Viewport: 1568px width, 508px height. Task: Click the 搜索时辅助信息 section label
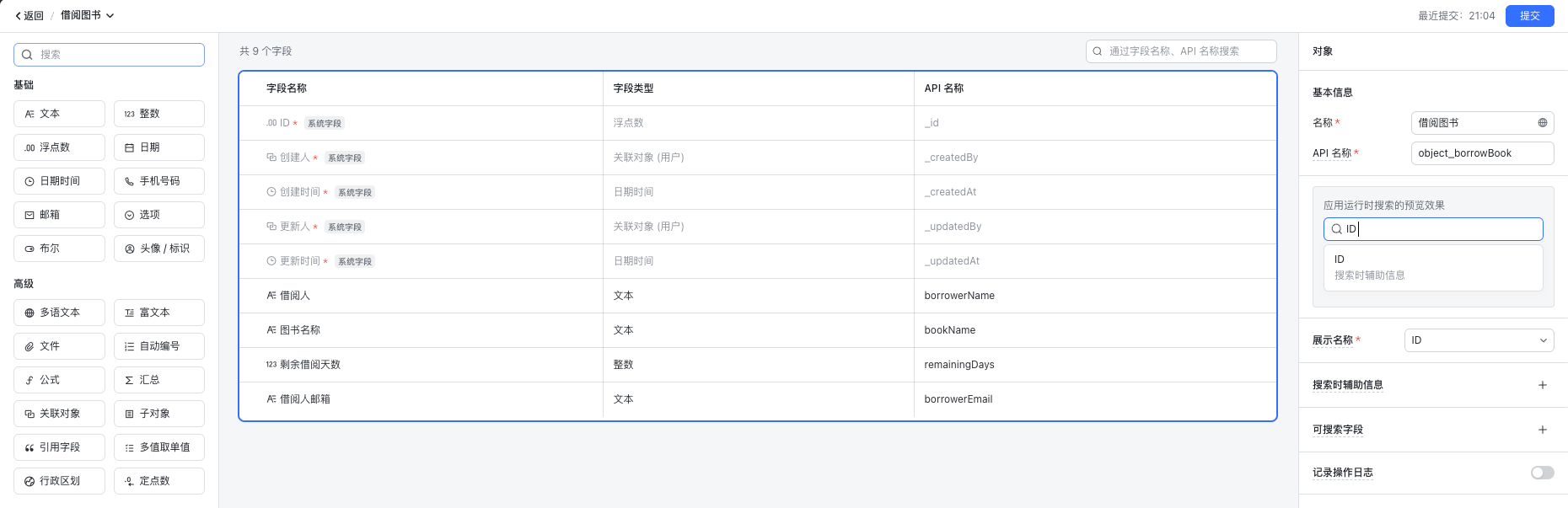pos(1348,385)
